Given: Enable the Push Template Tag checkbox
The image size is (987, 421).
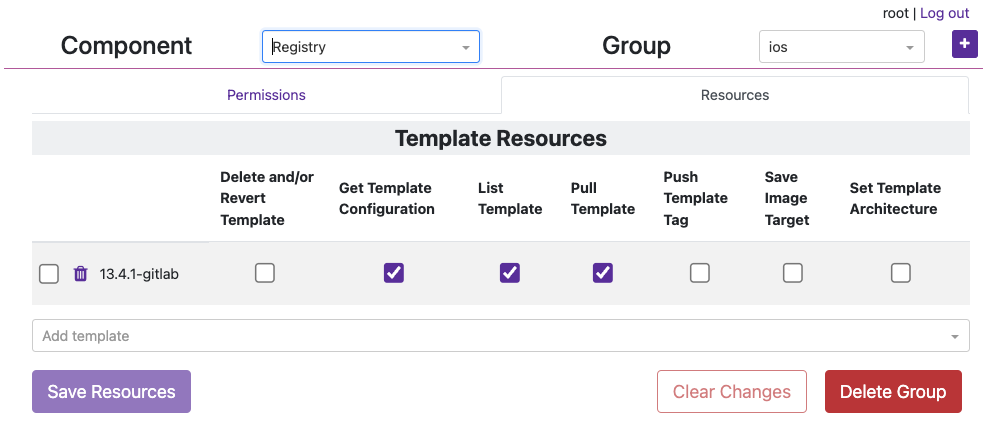Looking at the screenshot, I should coord(700,273).
